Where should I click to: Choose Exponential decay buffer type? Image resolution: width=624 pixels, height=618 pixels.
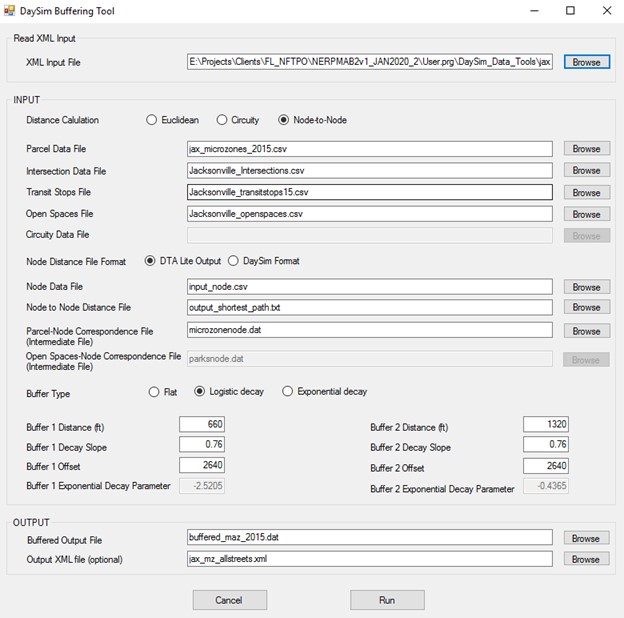[288, 391]
